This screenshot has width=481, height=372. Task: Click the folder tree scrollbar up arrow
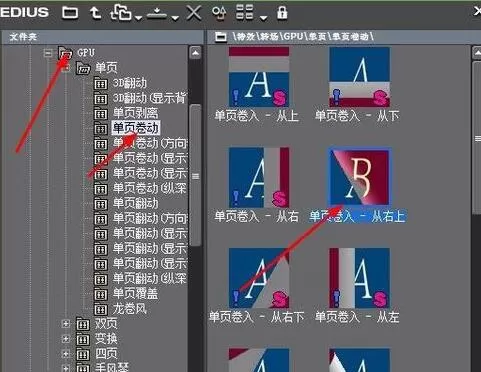coord(195,53)
